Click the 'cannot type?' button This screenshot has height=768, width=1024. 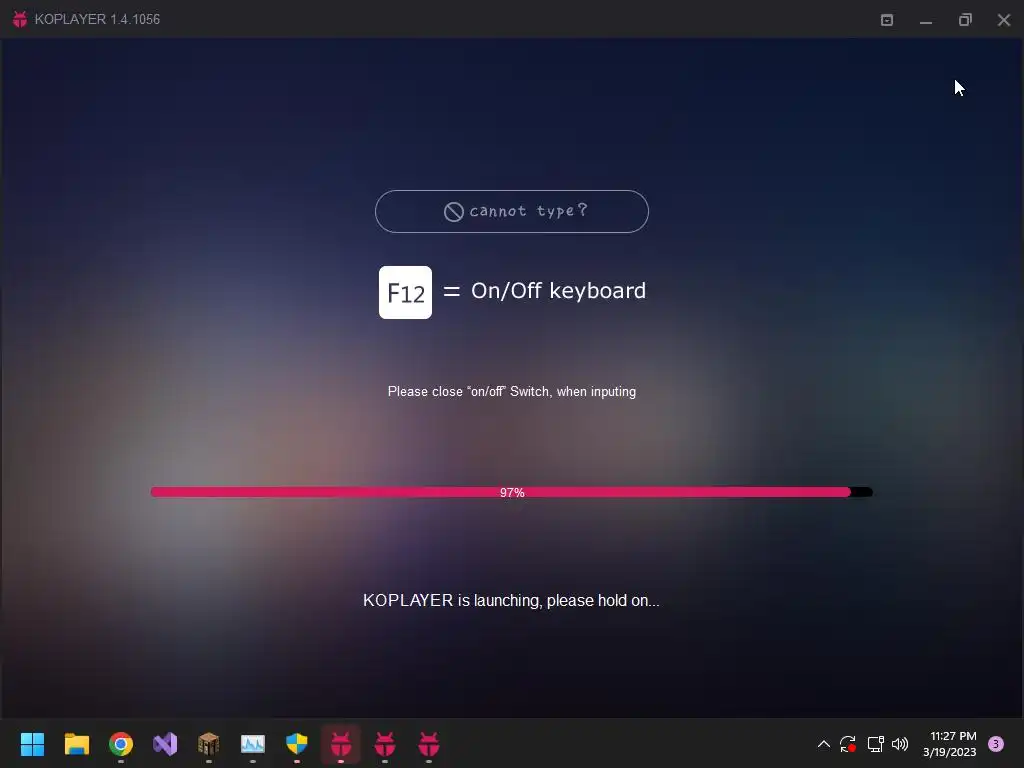511,212
